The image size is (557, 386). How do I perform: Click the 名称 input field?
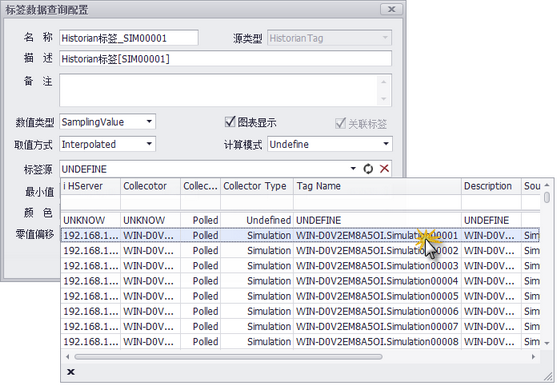pos(129,38)
